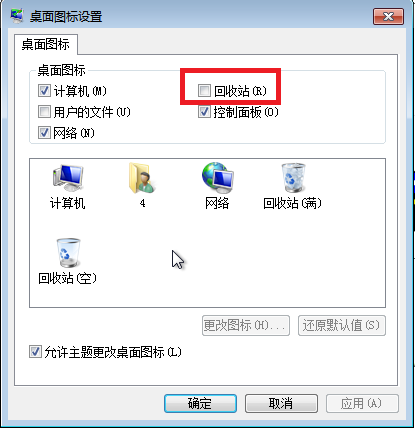This screenshot has height=428, width=415.
Task: Close the 桌面图标设置 dialog window
Action: pos(388,16)
